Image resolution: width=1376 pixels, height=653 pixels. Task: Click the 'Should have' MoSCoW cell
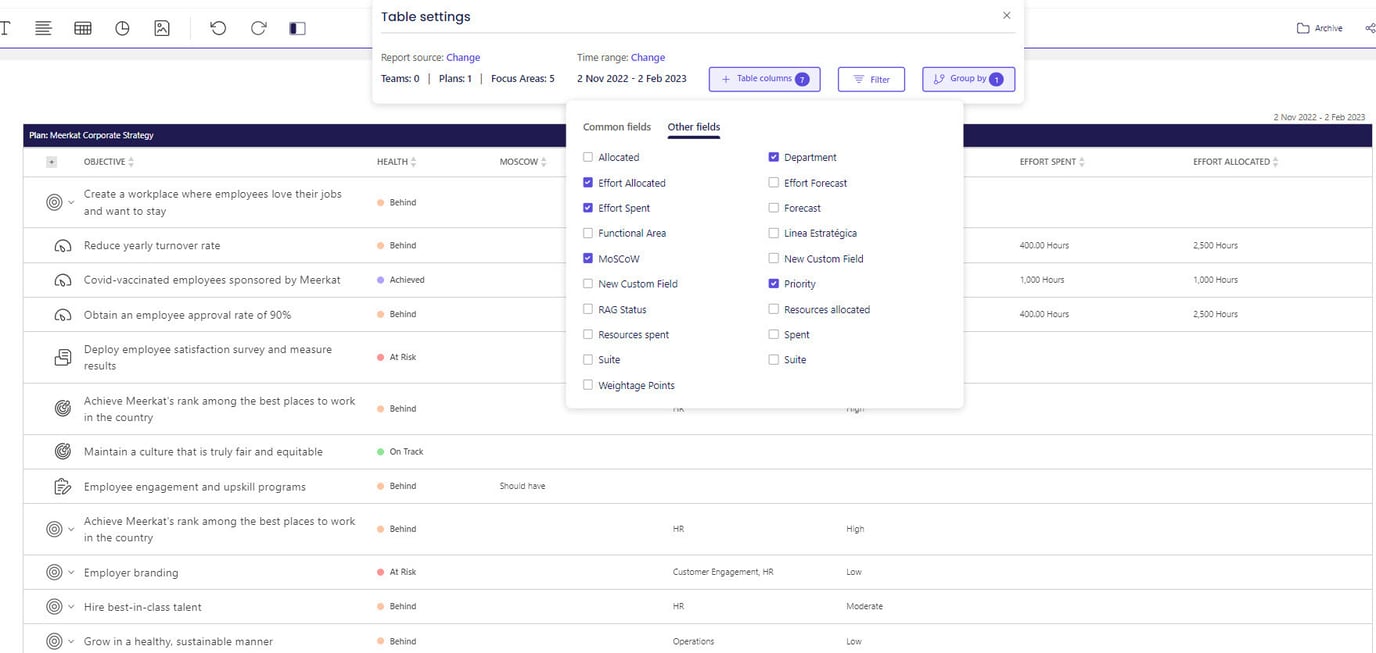click(x=522, y=486)
